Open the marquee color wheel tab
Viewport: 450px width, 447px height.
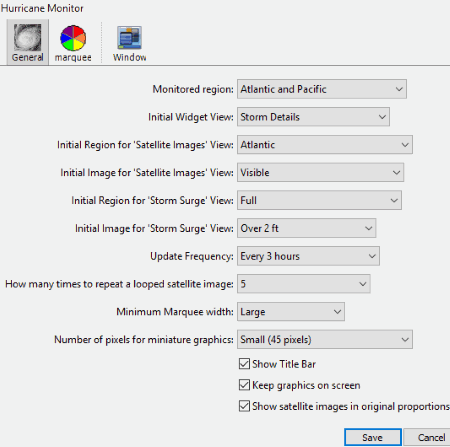(x=73, y=43)
